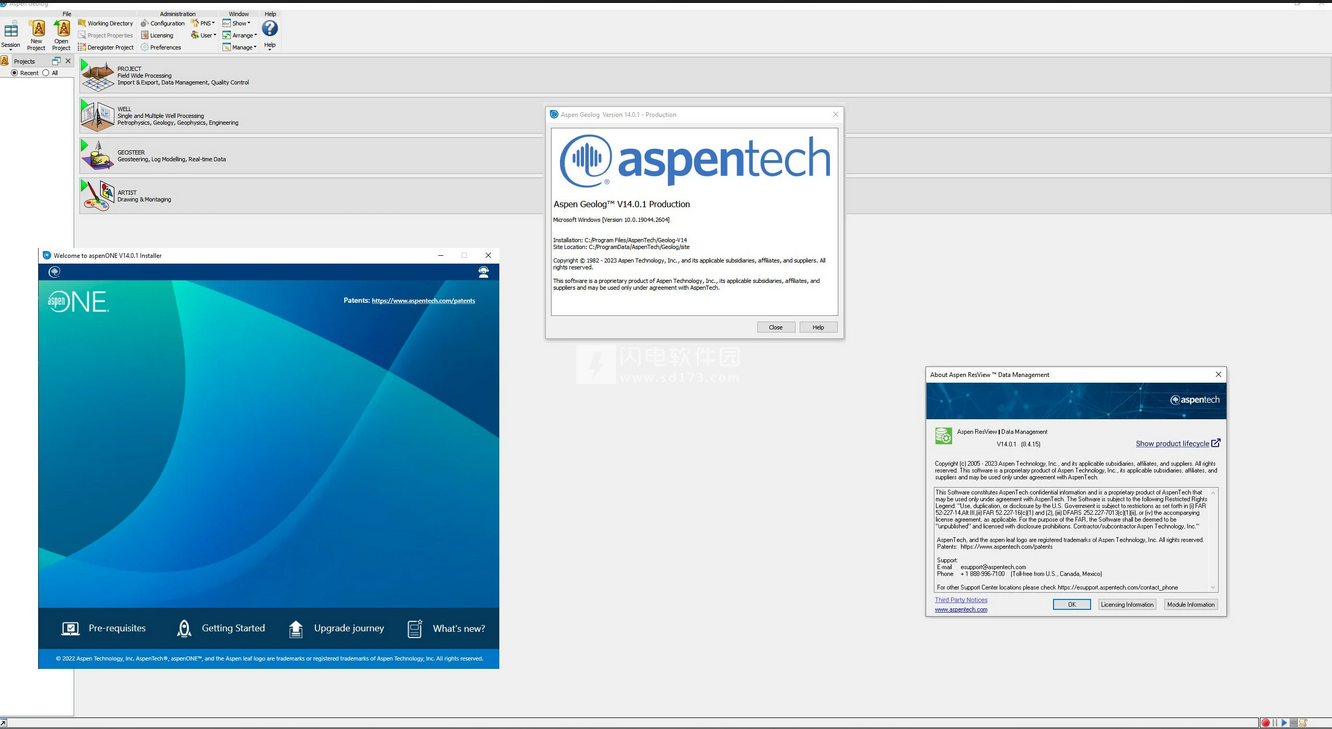
Task: Open Licensing under Administration
Action: pos(156,35)
